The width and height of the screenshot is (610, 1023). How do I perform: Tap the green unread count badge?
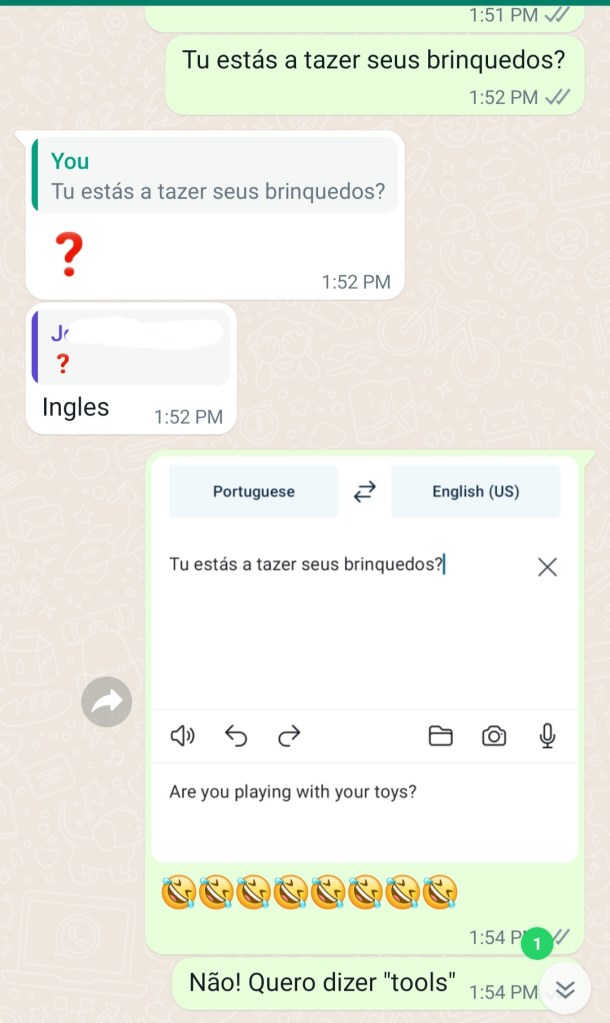pos(537,943)
